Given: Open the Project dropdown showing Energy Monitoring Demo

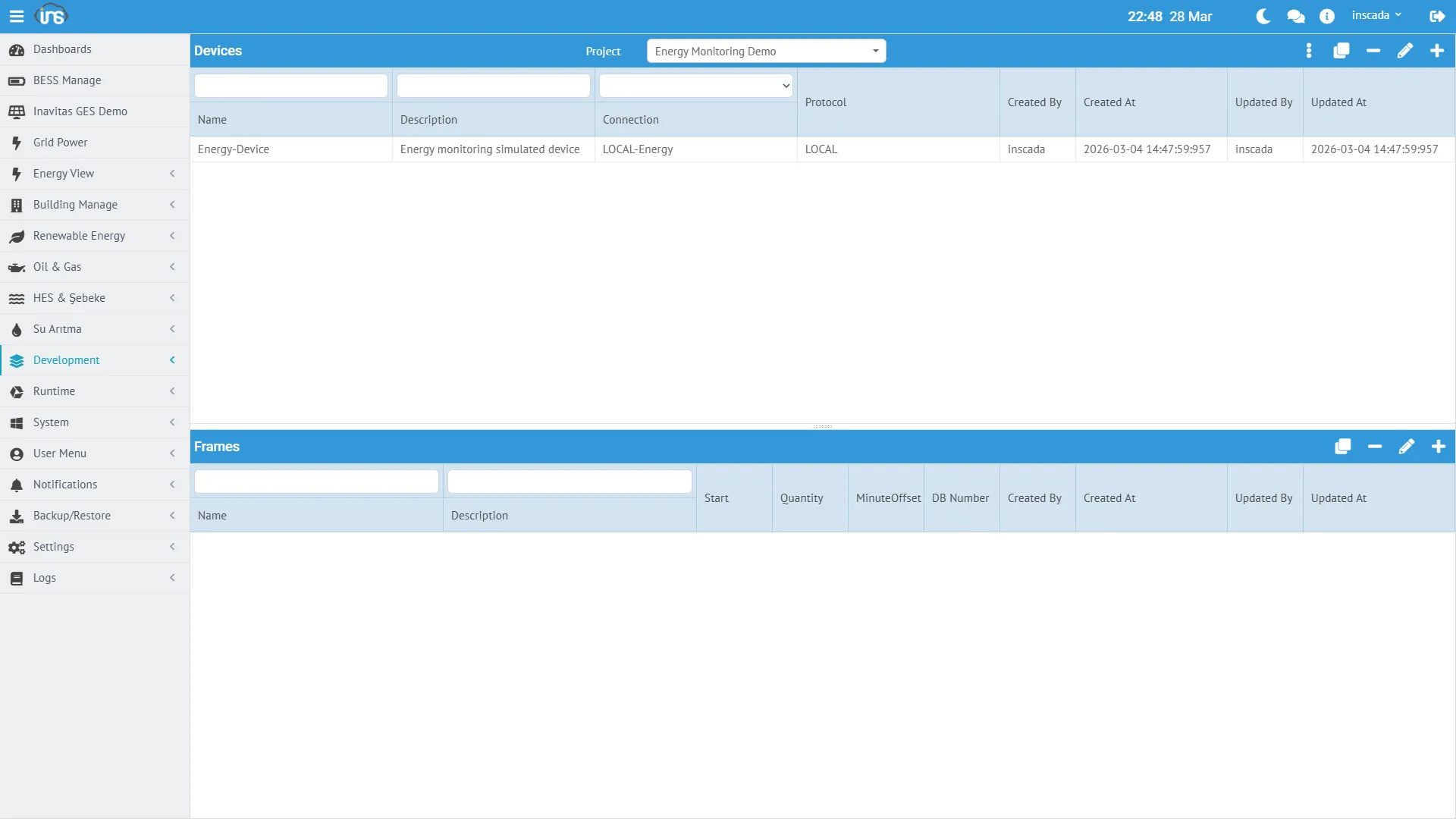Looking at the screenshot, I should pyautogui.click(x=766, y=51).
